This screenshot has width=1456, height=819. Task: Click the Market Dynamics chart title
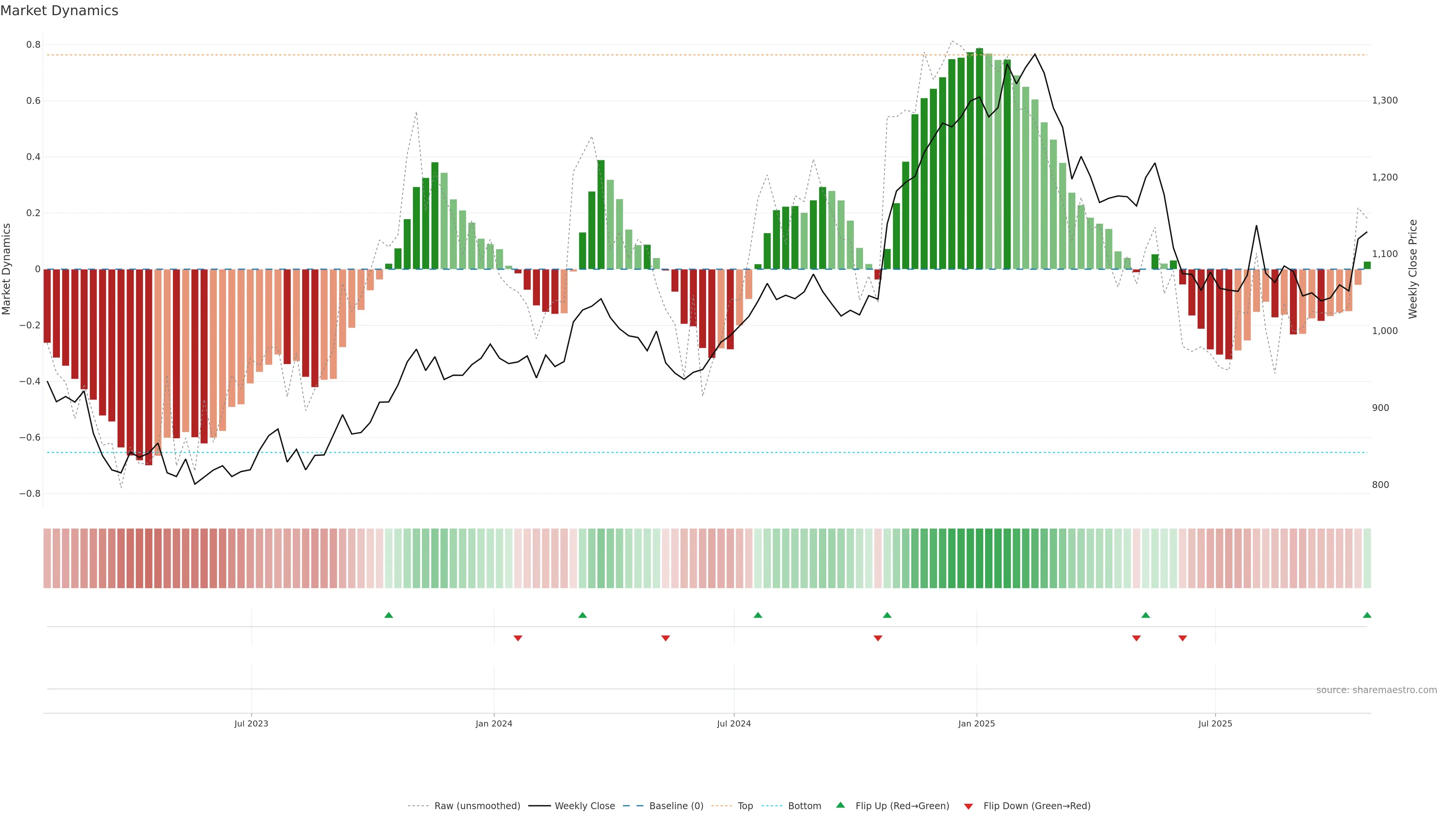click(x=60, y=11)
